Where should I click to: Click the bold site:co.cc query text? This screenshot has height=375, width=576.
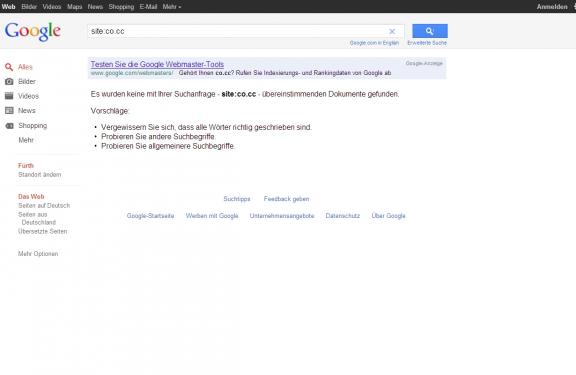tap(239, 94)
